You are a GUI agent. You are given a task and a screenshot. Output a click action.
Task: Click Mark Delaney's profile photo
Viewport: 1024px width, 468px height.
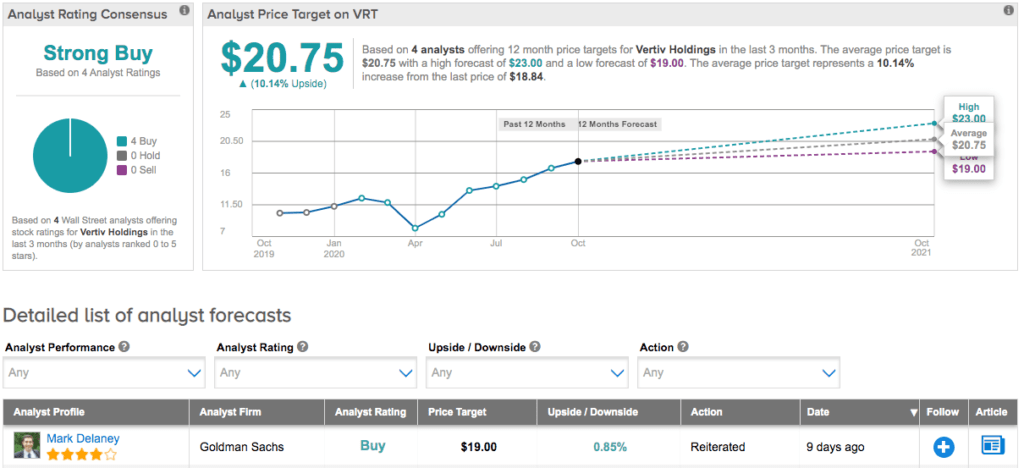[x=26, y=446]
